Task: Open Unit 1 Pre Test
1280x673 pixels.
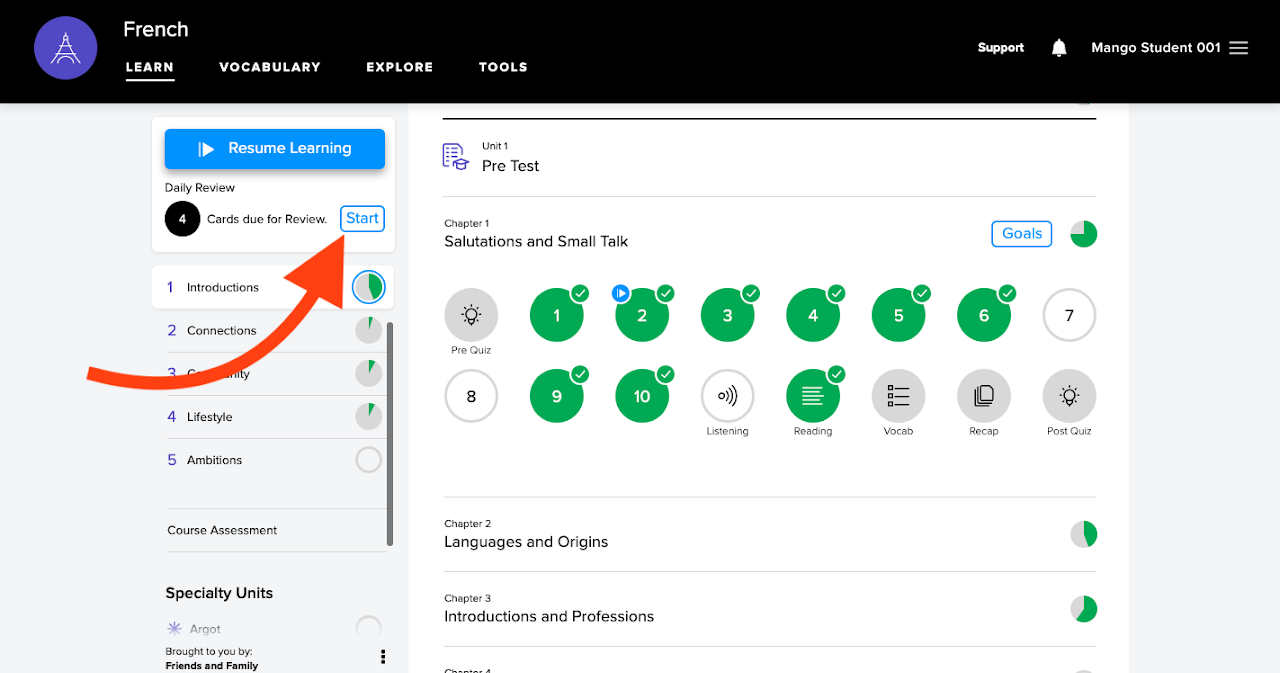Action: (x=769, y=158)
